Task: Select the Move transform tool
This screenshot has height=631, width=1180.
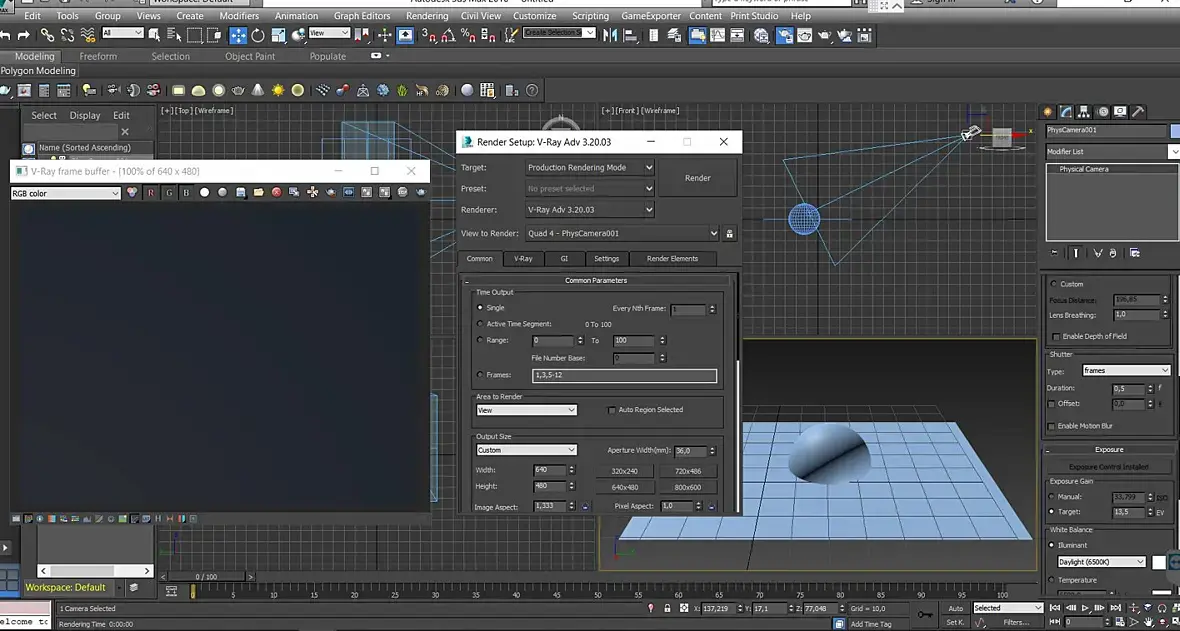Action: [238, 35]
